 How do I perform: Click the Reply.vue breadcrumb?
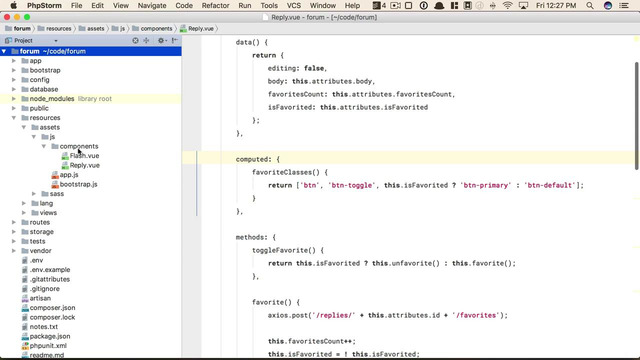click(197, 29)
